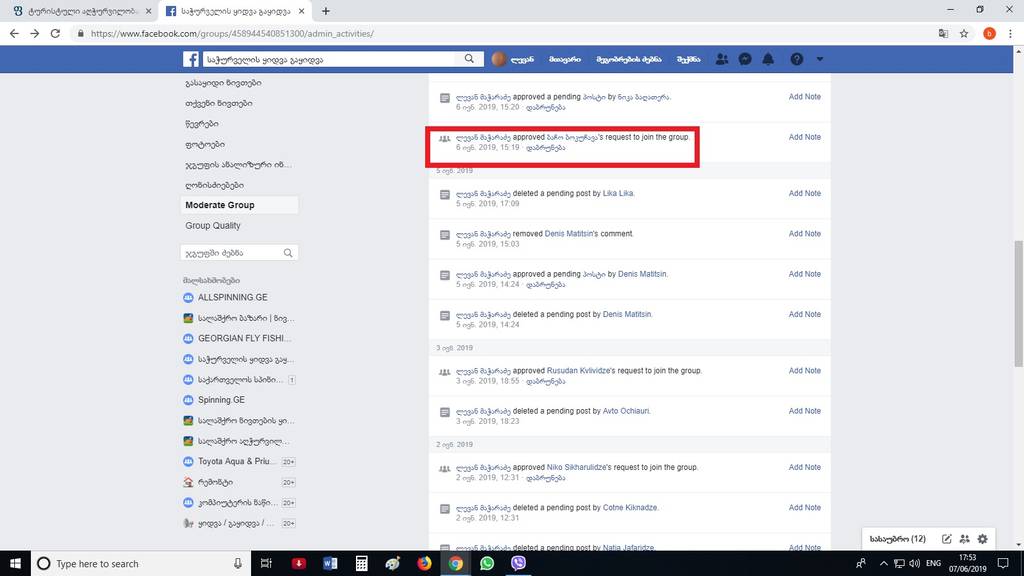Image resolution: width=1024 pixels, height=576 pixels.
Task: Open Rusudan Kvlividze's profile link
Action: tap(579, 371)
